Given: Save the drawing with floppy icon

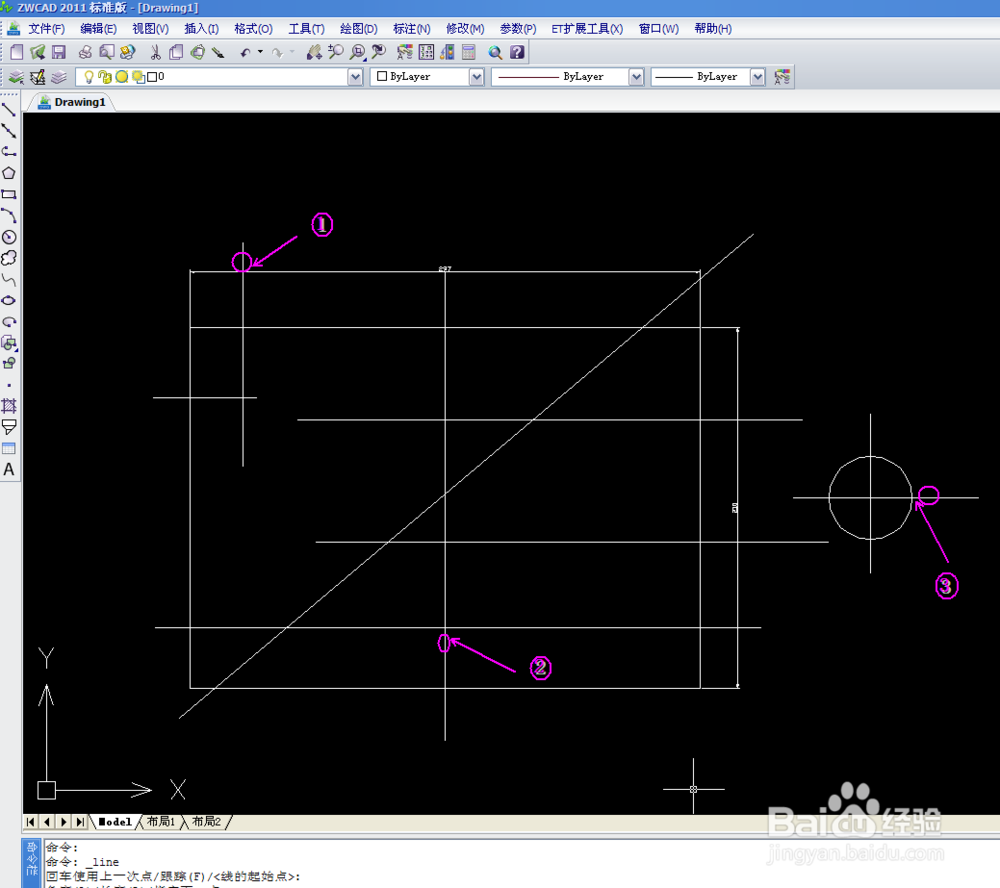Looking at the screenshot, I should tap(59, 52).
